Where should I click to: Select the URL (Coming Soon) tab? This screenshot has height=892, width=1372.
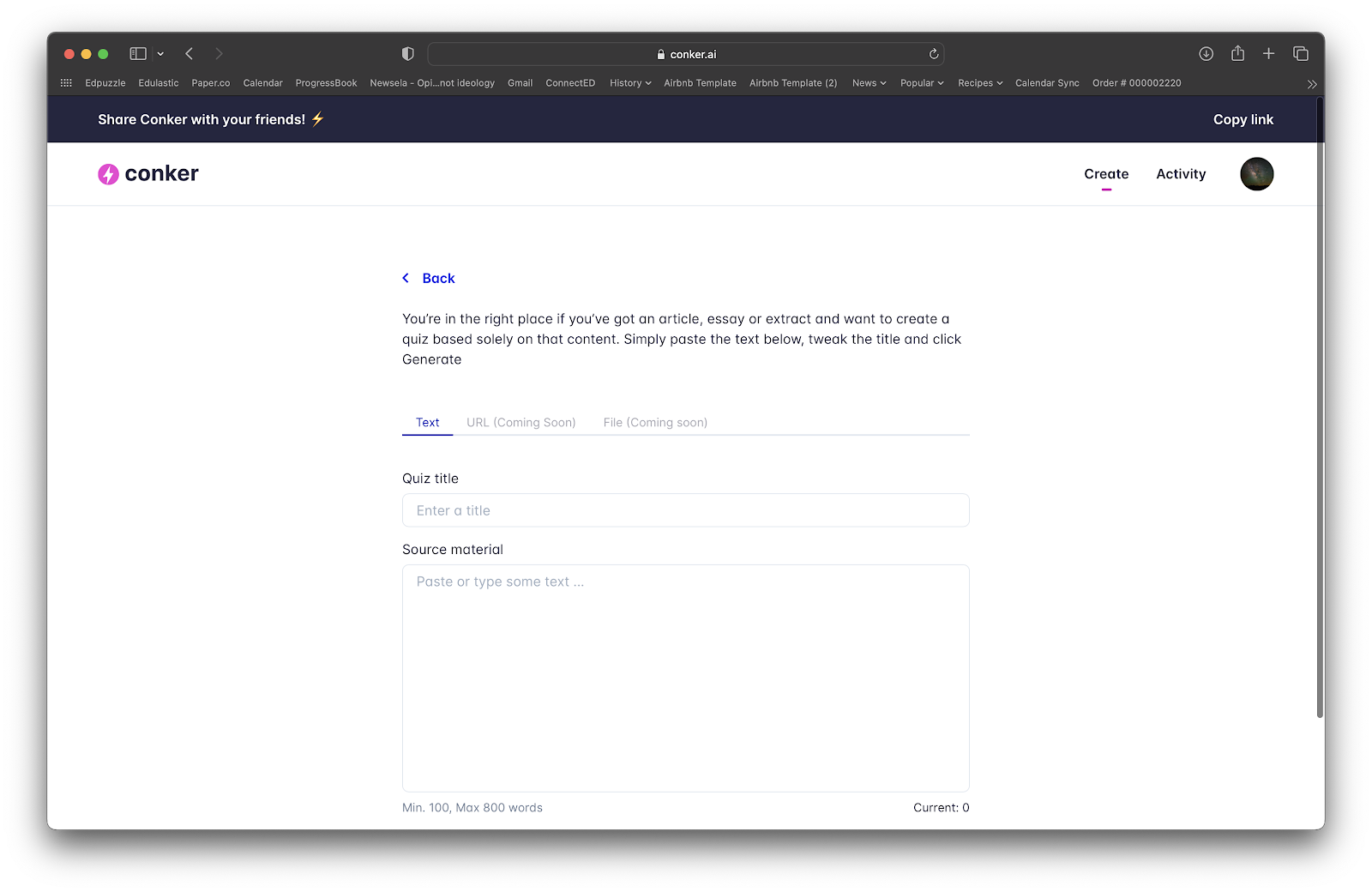tap(521, 422)
